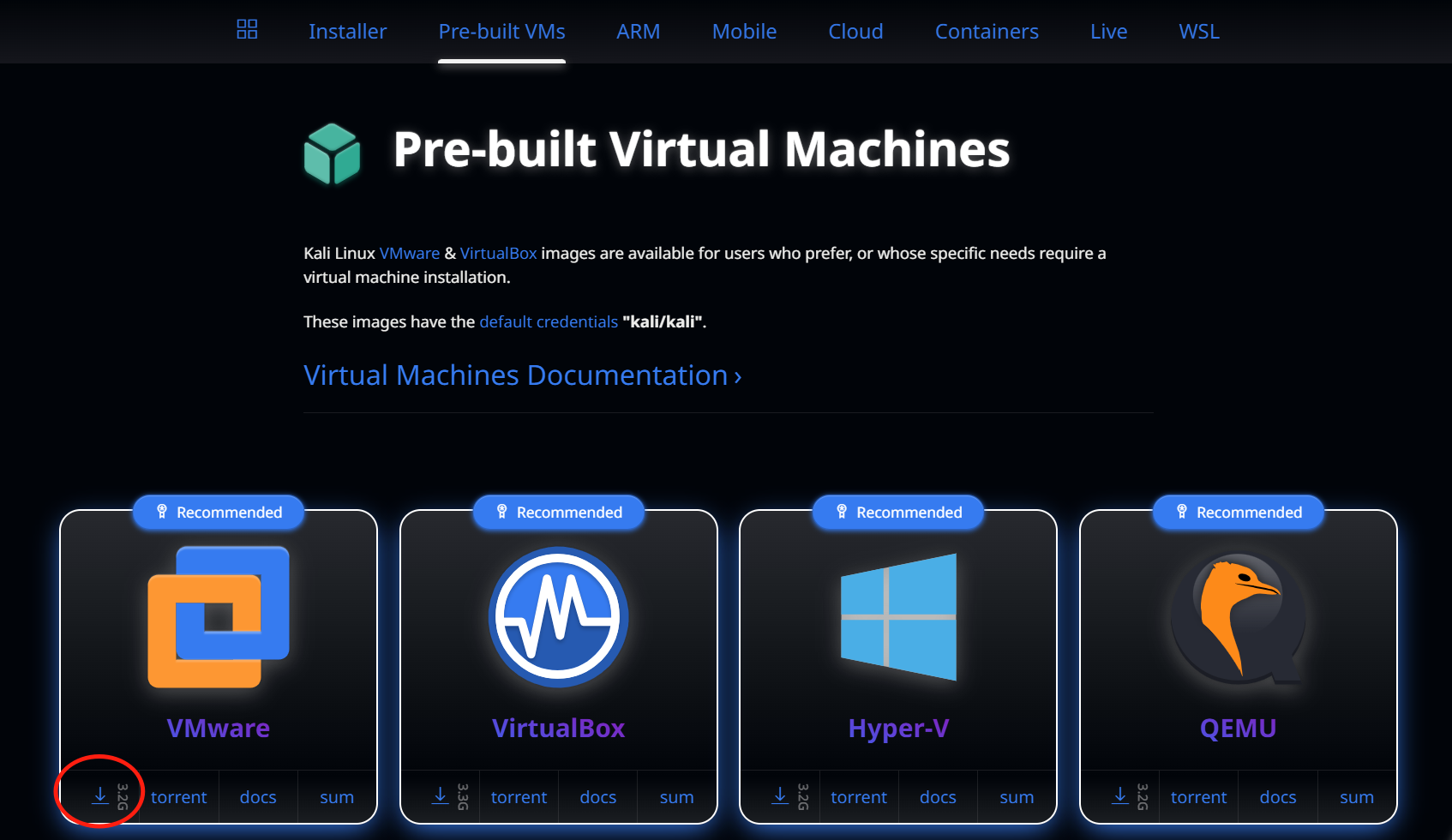Click the VMware card title
The height and width of the screenshot is (840, 1452).
pos(219,728)
